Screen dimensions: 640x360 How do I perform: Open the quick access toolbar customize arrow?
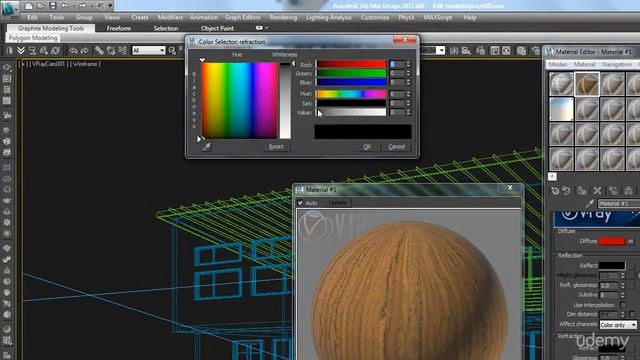(x=110, y=6)
